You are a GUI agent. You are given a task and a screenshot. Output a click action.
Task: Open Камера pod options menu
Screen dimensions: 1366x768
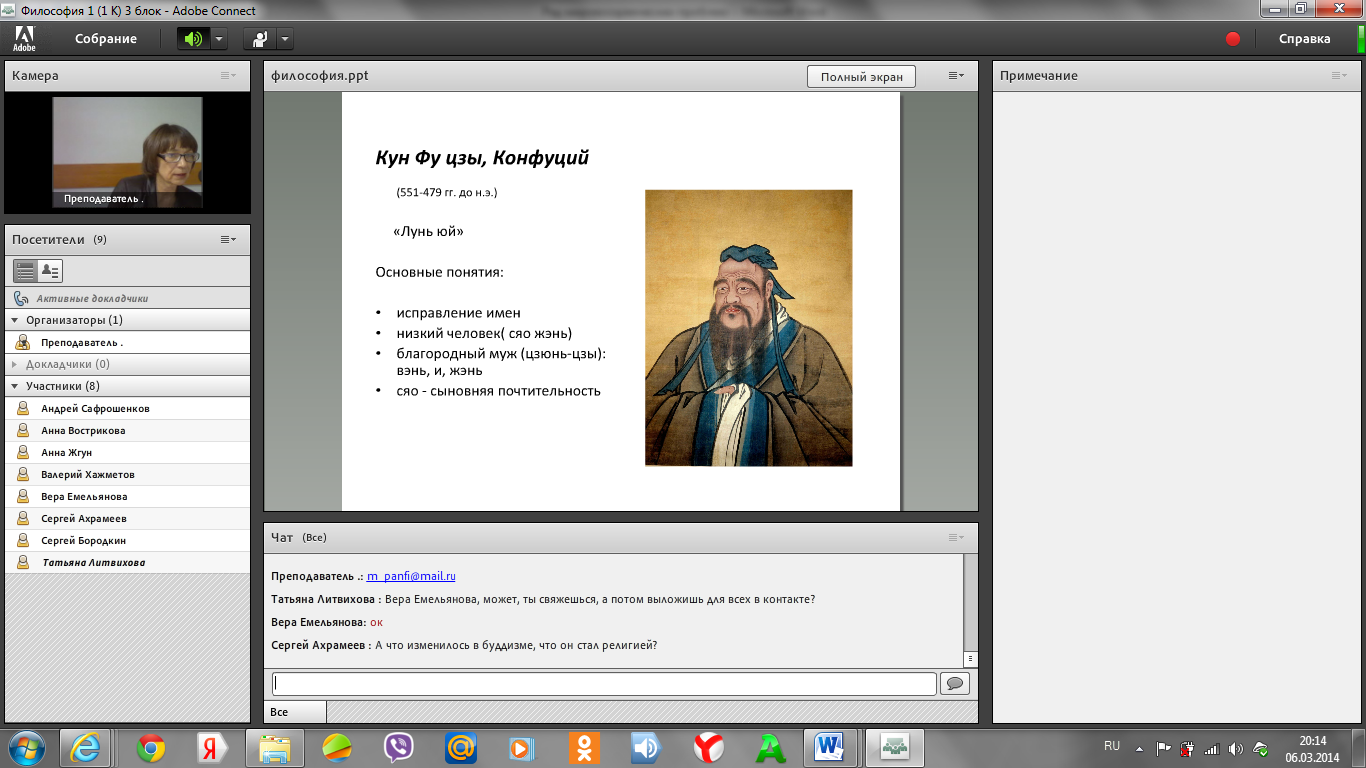tap(229, 75)
